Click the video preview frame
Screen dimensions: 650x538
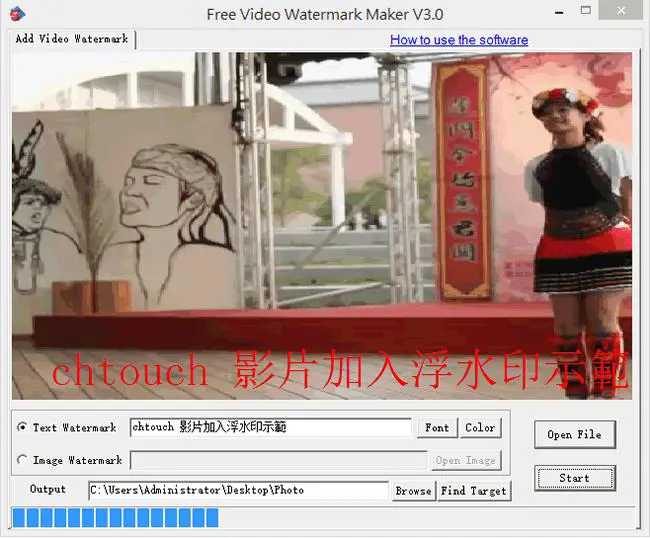pyautogui.click(x=322, y=226)
